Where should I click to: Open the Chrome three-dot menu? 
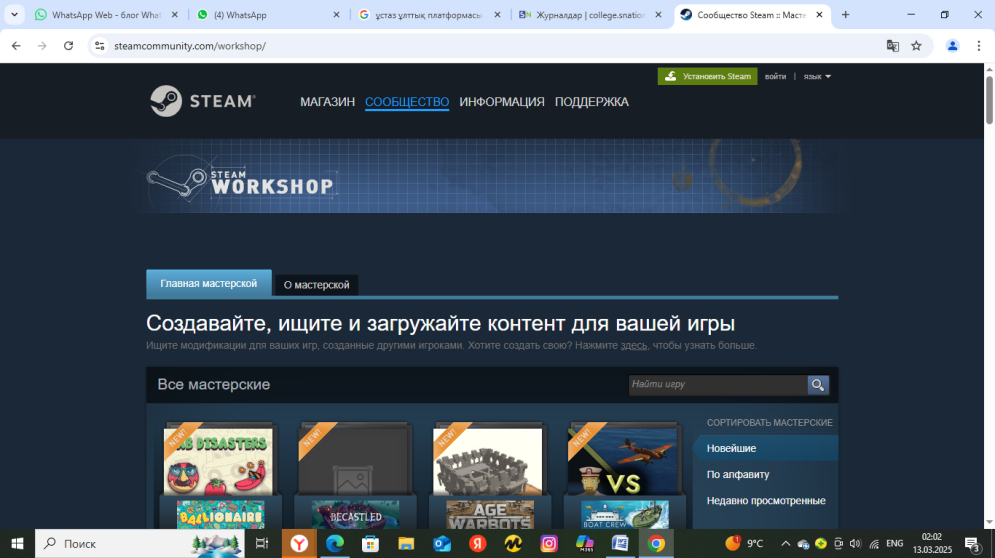(979, 46)
